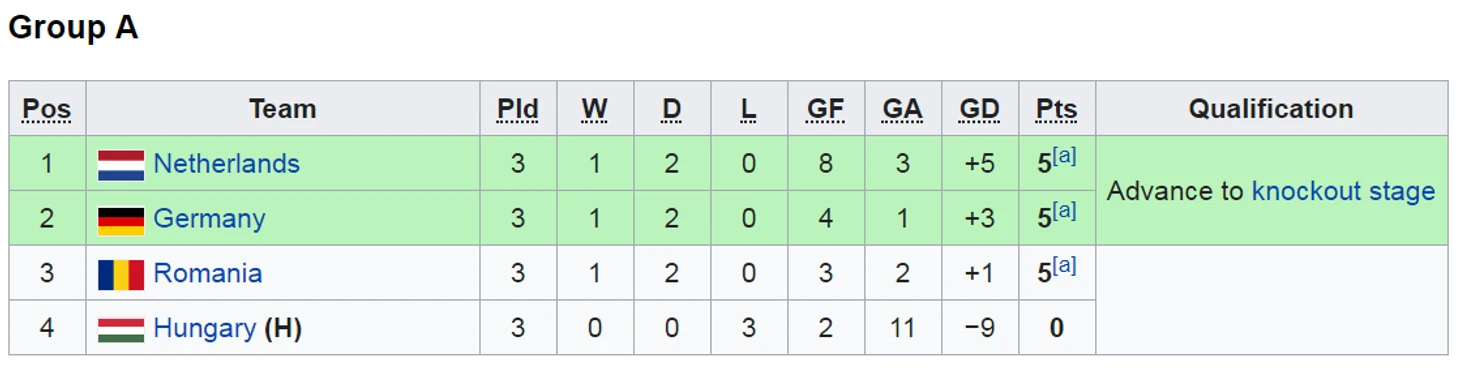
Task: Open the Romania team link
Action: pos(207,274)
